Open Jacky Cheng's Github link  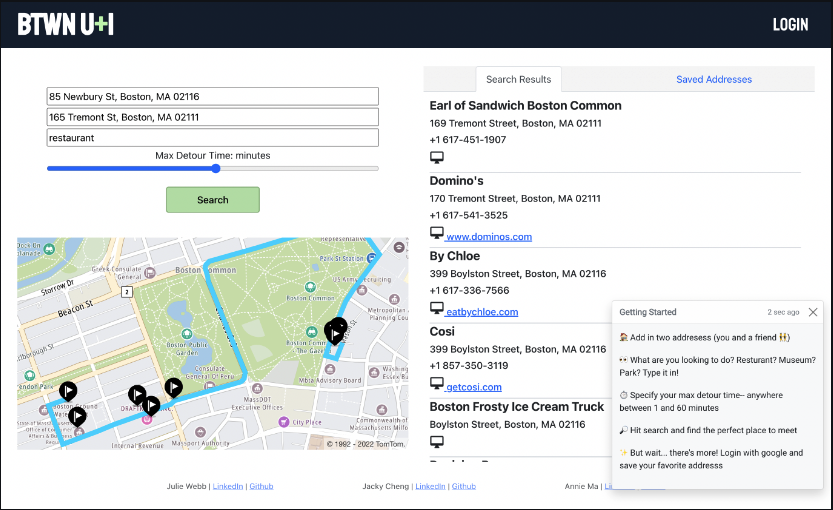coord(464,486)
